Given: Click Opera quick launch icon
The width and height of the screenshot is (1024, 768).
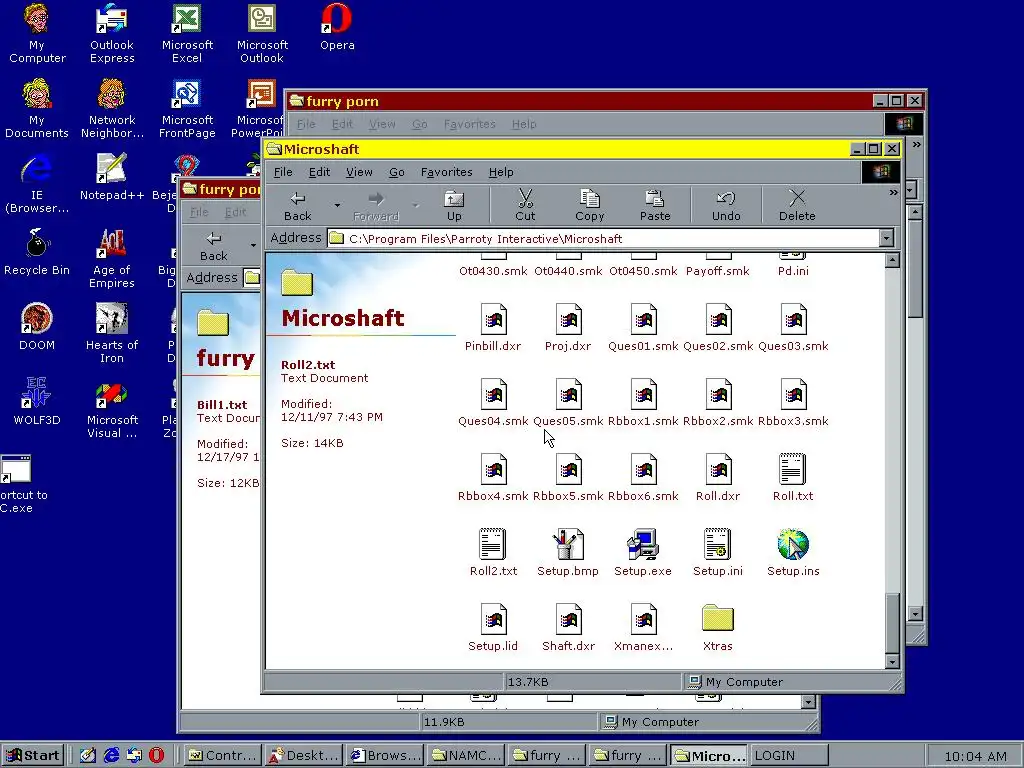Looking at the screenshot, I should [x=157, y=756].
